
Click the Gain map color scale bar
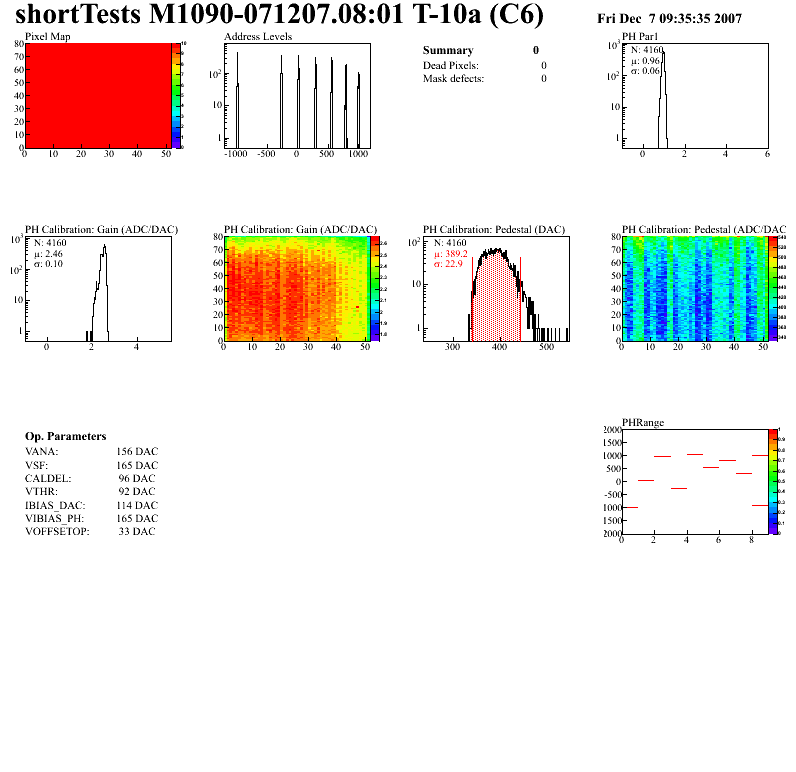(376, 288)
